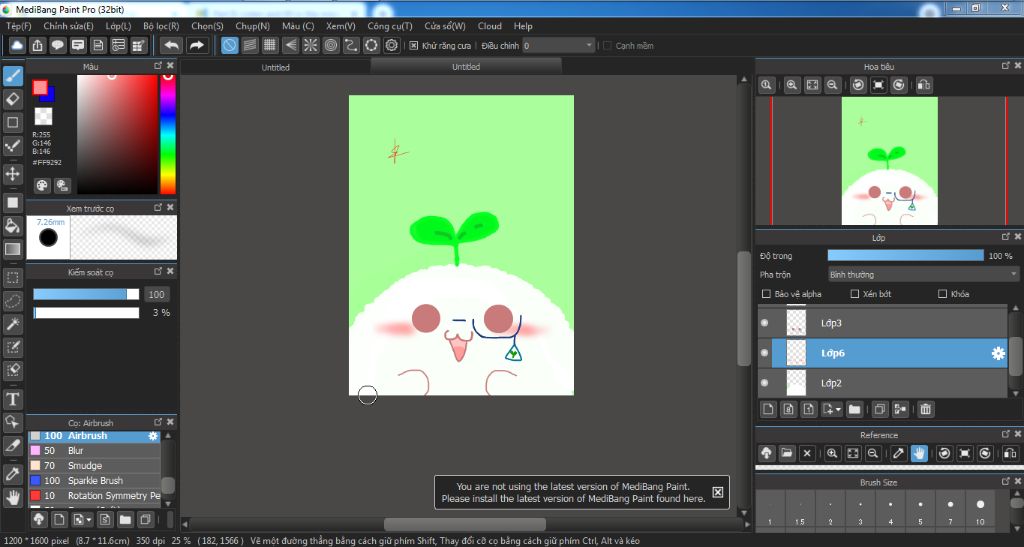
Task: Click the Redo arrow in toolbar
Action: click(196, 45)
